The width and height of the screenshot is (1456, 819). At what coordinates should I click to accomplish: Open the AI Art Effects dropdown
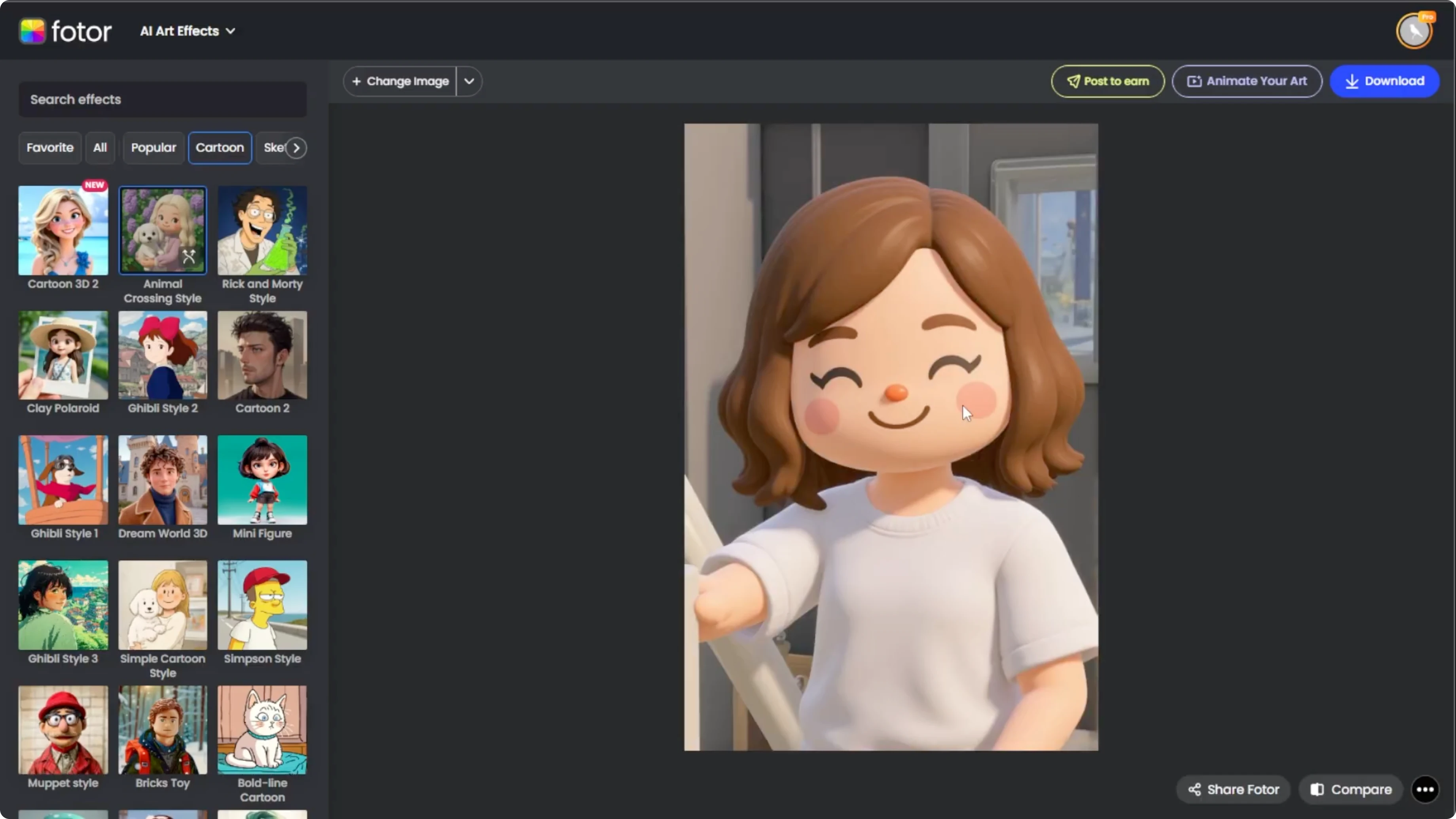tap(188, 31)
